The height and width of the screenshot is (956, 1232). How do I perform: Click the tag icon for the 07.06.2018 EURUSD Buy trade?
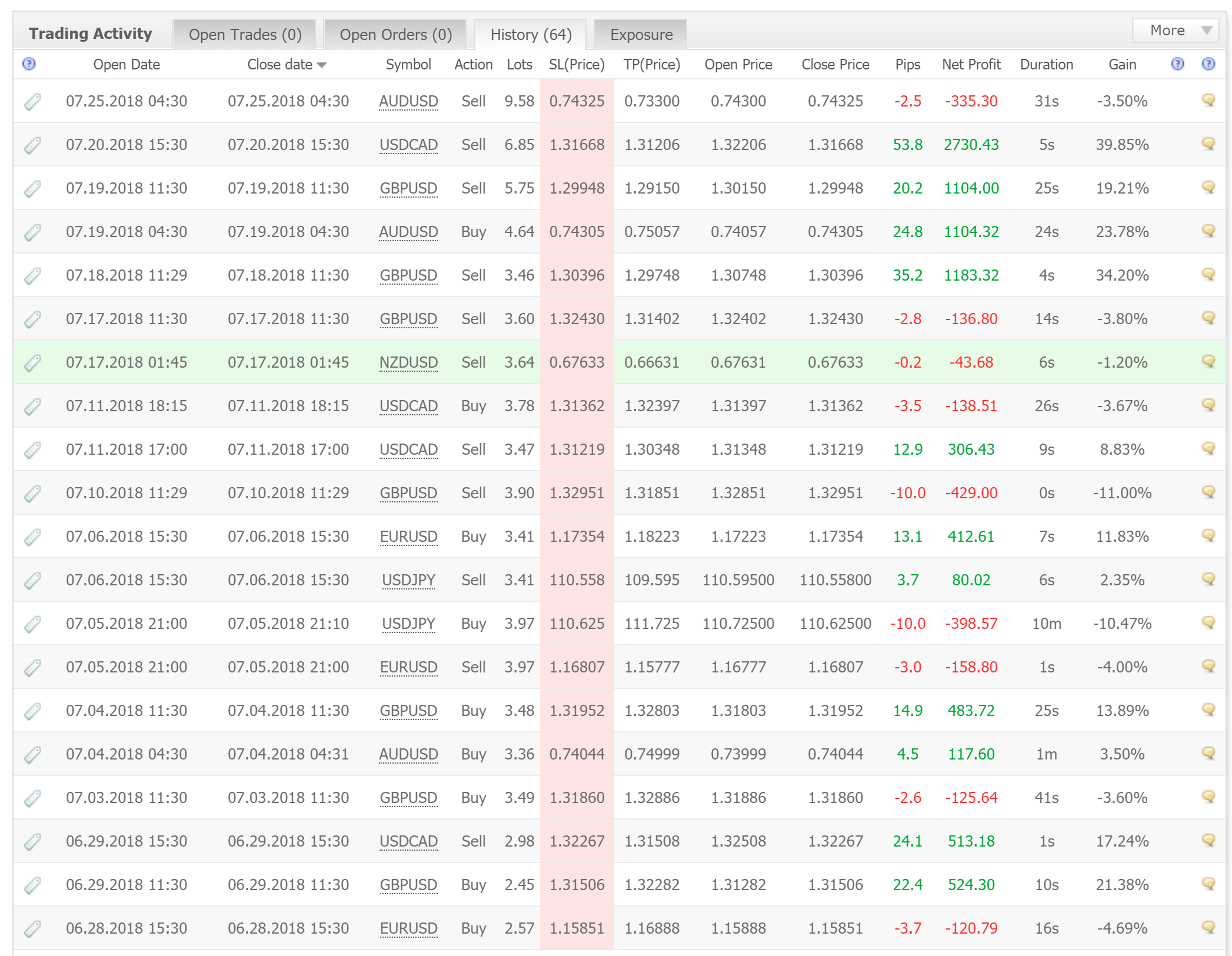(x=32, y=537)
